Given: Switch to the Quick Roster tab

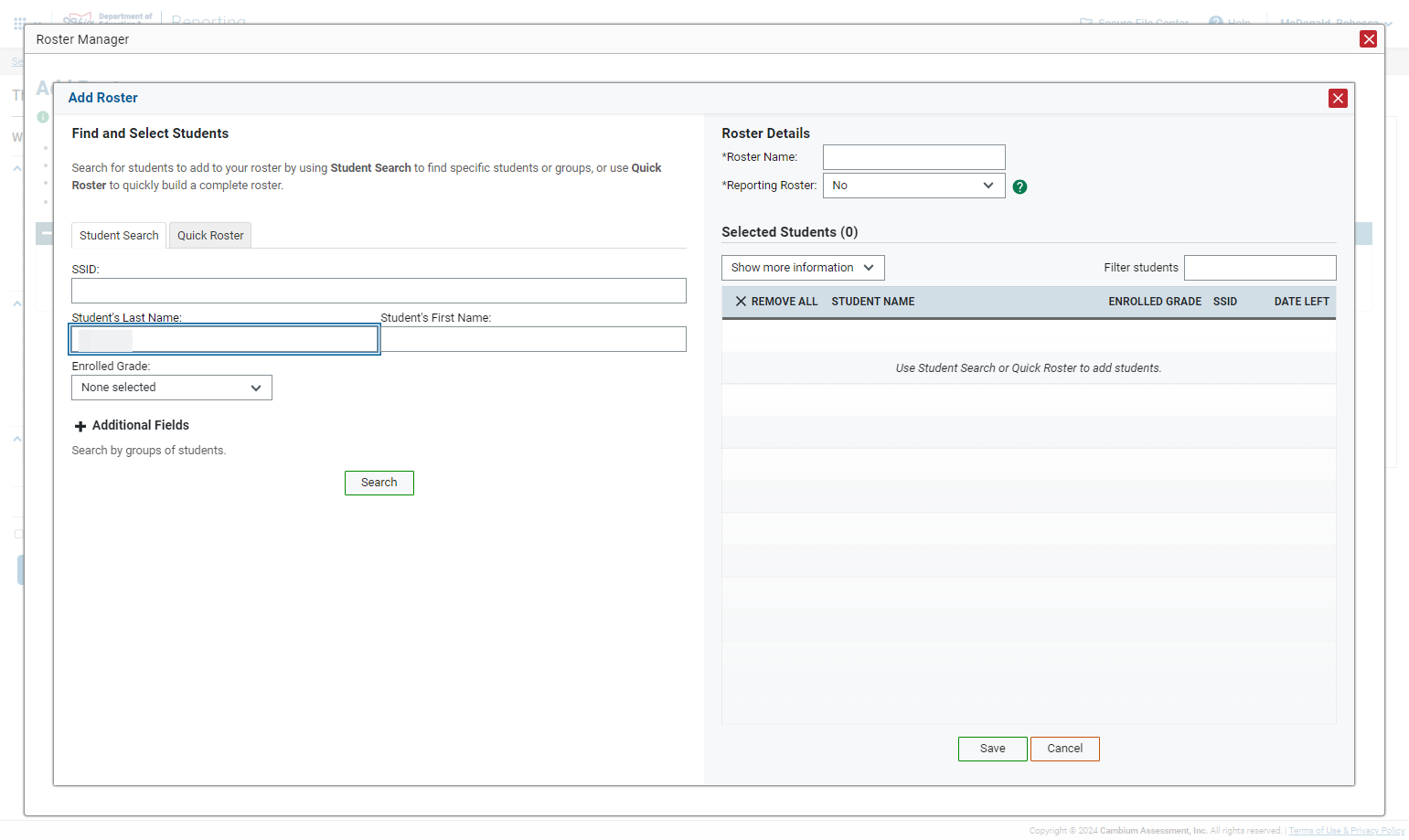Looking at the screenshot, I should 210,236.
